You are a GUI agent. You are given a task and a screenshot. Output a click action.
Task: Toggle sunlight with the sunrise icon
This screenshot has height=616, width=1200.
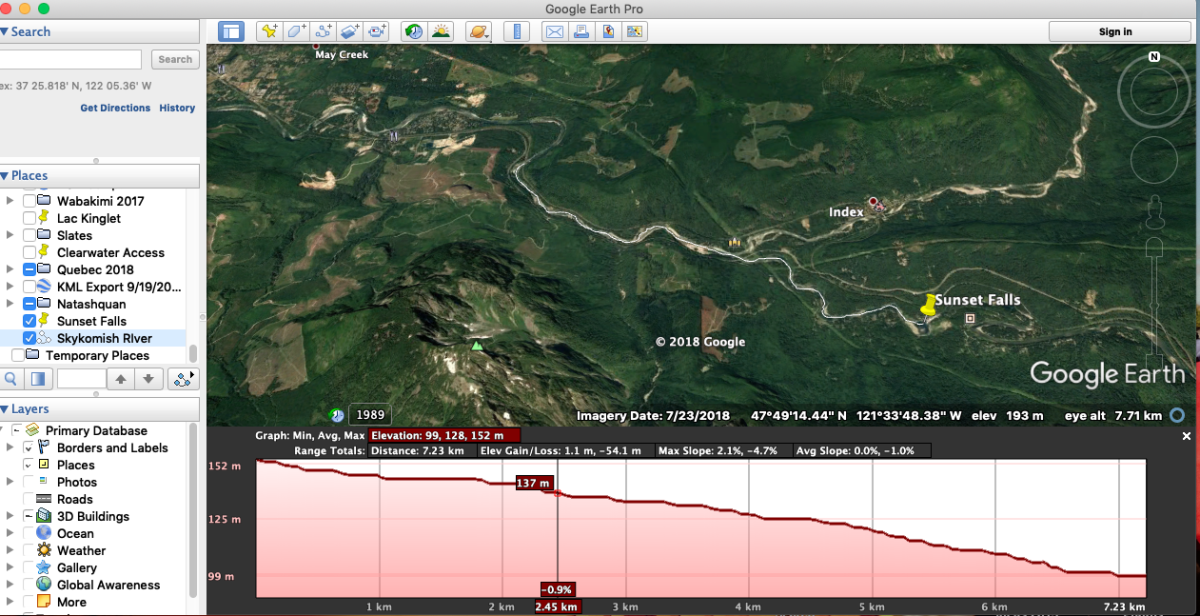[x=441, y=31]
